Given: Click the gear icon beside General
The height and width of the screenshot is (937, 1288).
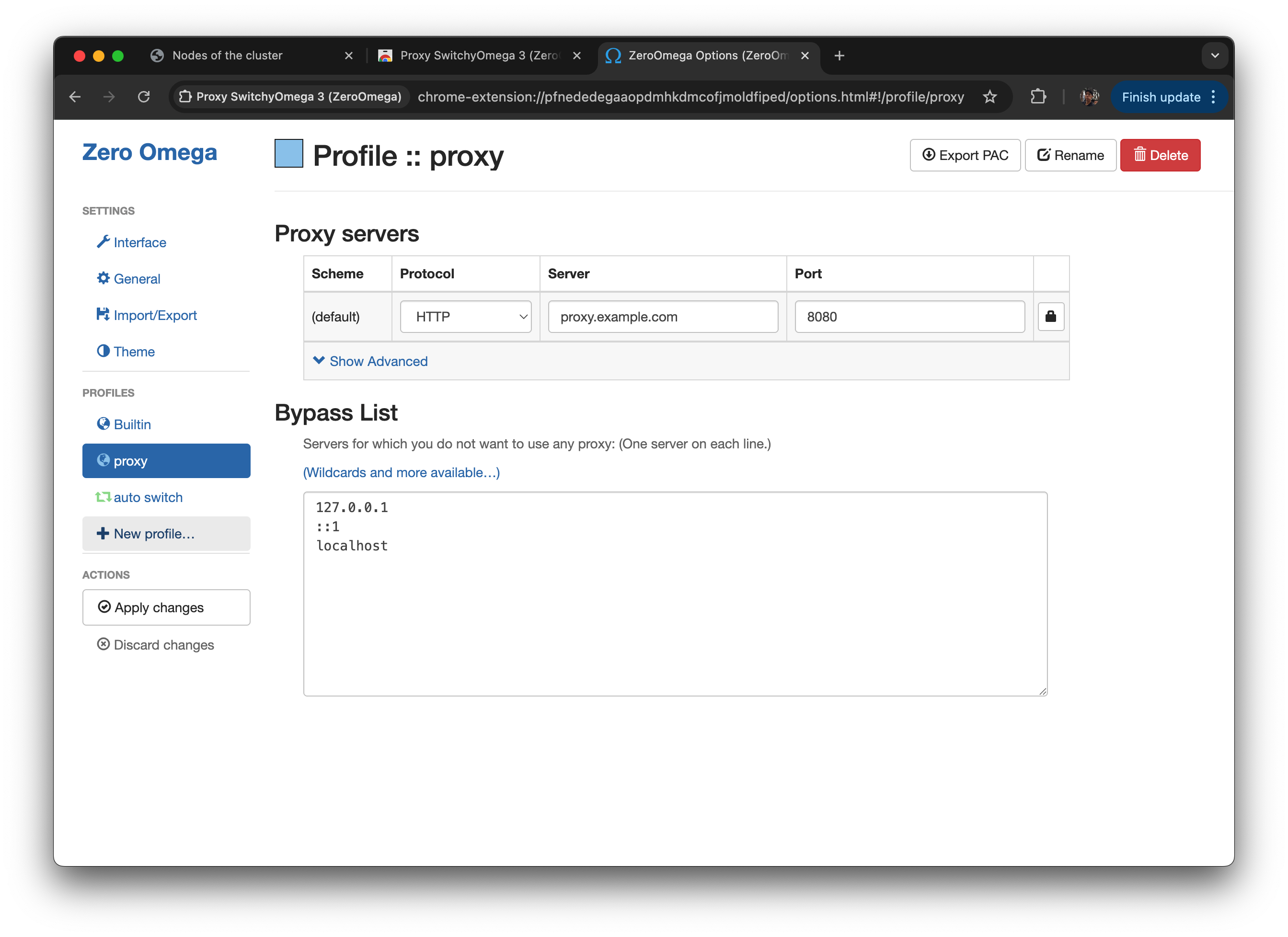Looking at the screenshot, I should click(103, 278).
